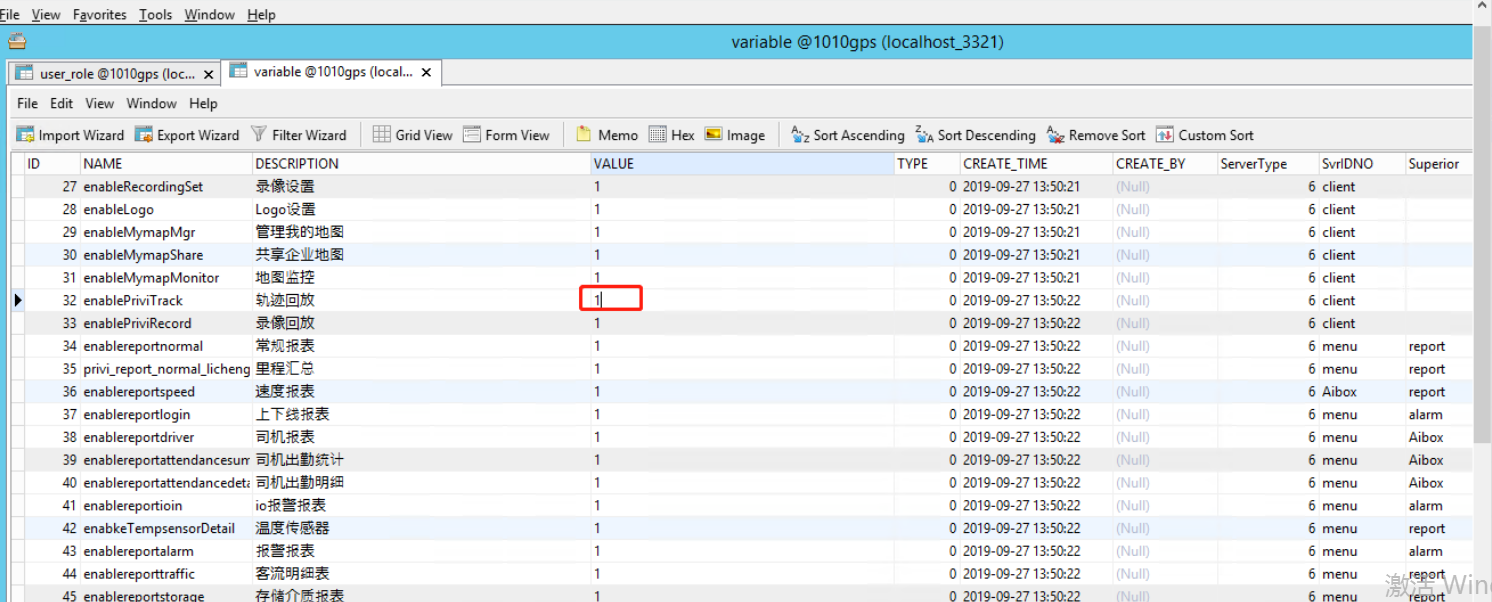Open the Import Wizard
This screenshot has width=1492, height=602.
[70, 135]
